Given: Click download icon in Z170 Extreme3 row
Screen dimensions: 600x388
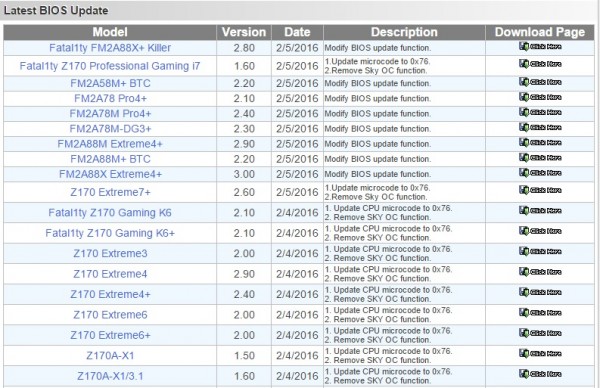Looking at the screenshot, I should (540, 251).
